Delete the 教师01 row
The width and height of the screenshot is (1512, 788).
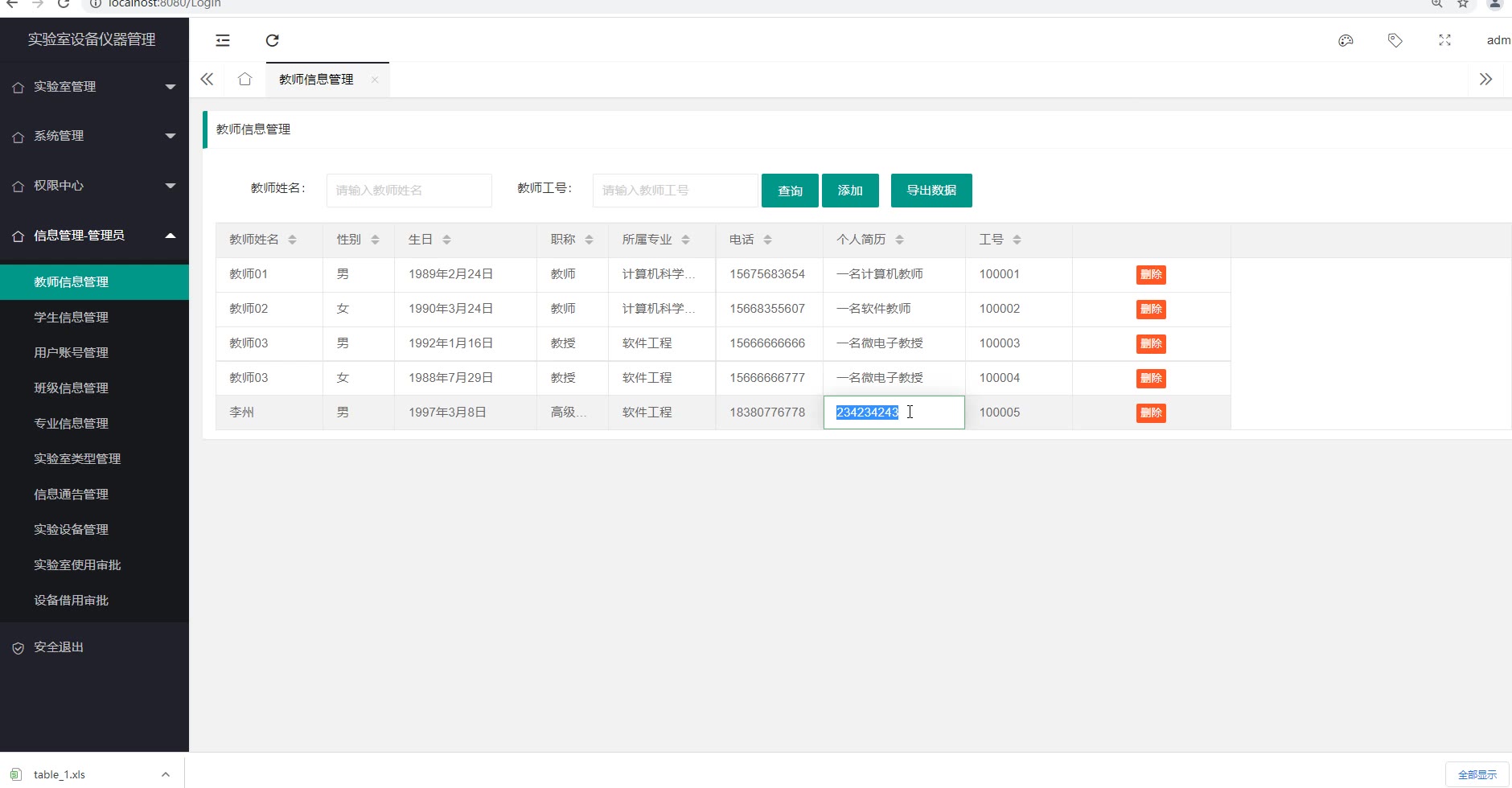tap(1151, 275)
